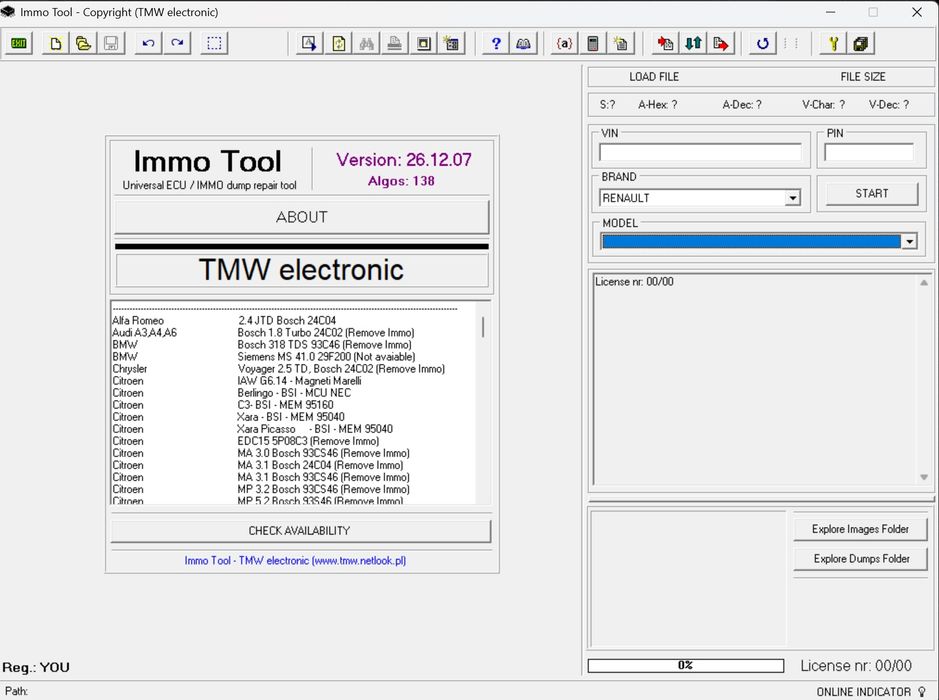Click the green EXIT toolbar icon
Image resolution: width=939 pixels, height=700 pixels.
pos(19,43)
